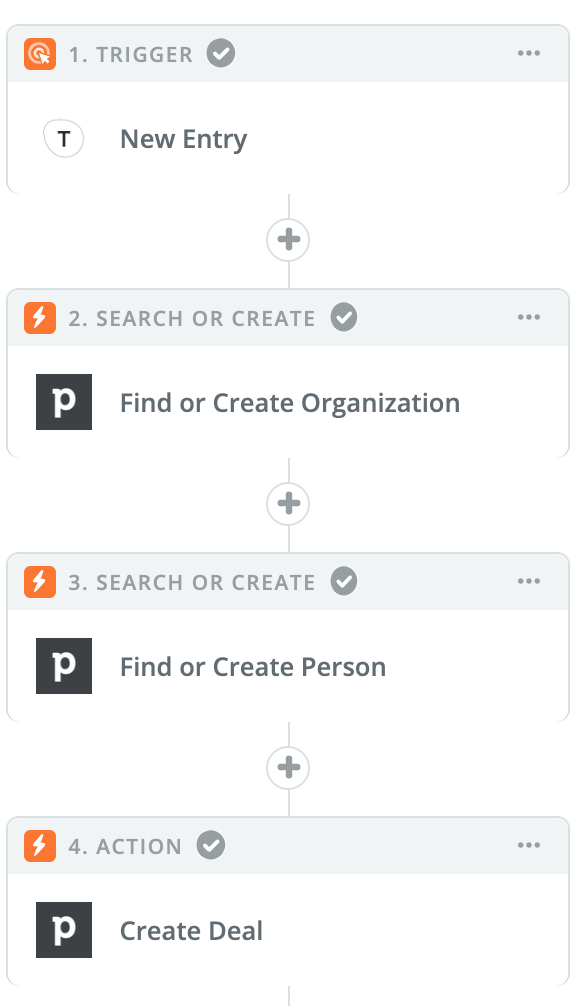
Task: Open the three-dot menu for step 1 Trigger
Action: [529, 53]
